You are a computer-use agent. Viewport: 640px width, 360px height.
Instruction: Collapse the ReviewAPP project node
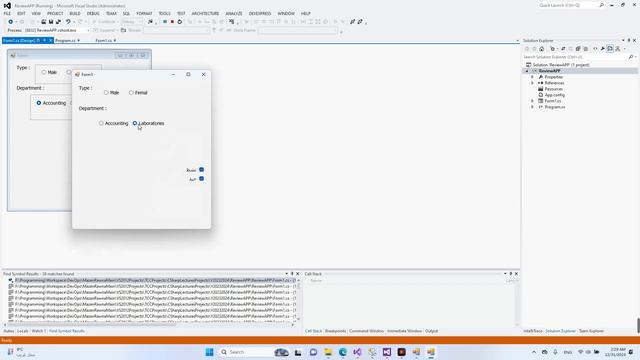point(527,71)
